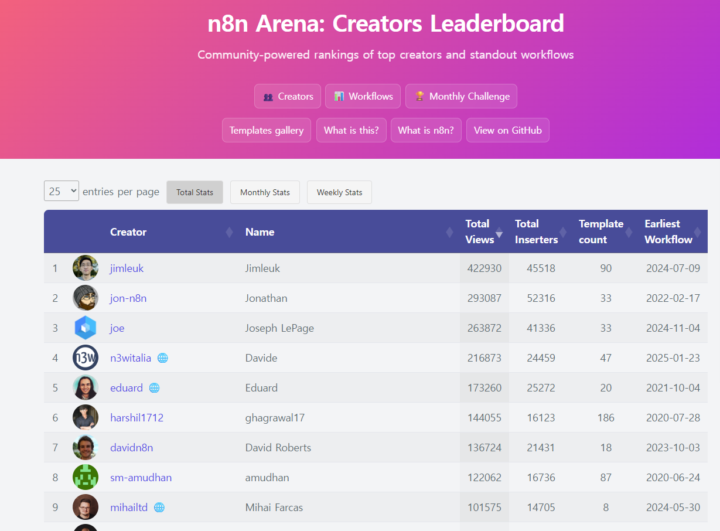720x531 pixels.
Task: Sort table by Earliest Workflow column
Action: tap(673, 232)
